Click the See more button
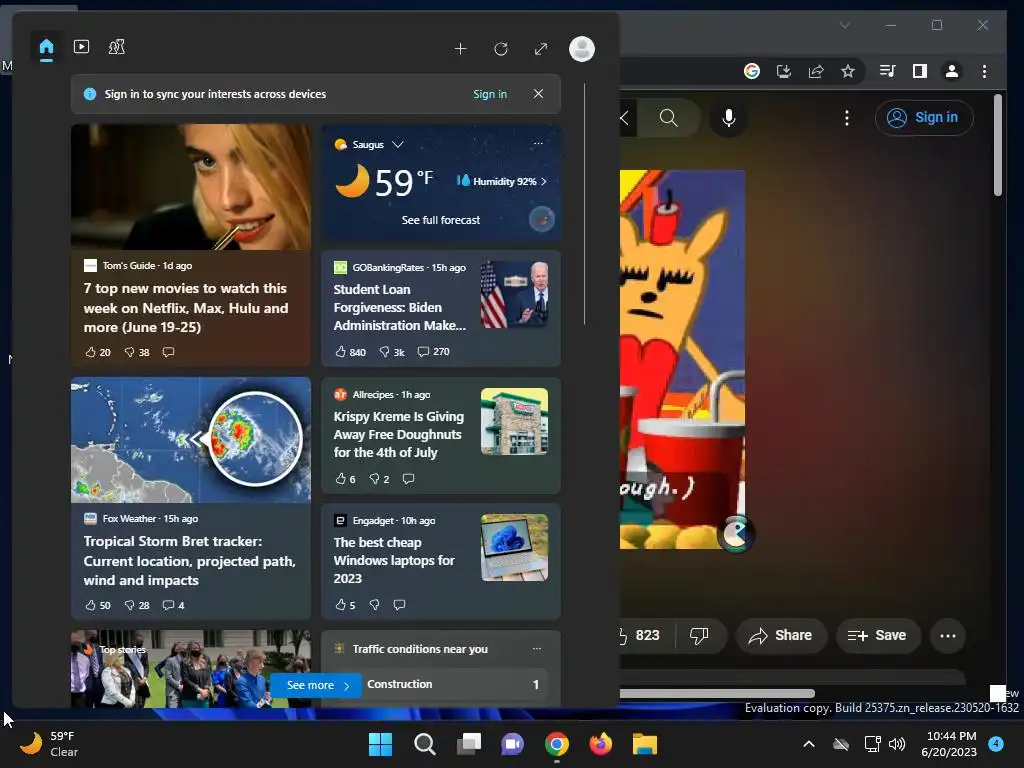The width and height of the screenshot is (1024, 768). pyautogui.click(x=316, y=685)
